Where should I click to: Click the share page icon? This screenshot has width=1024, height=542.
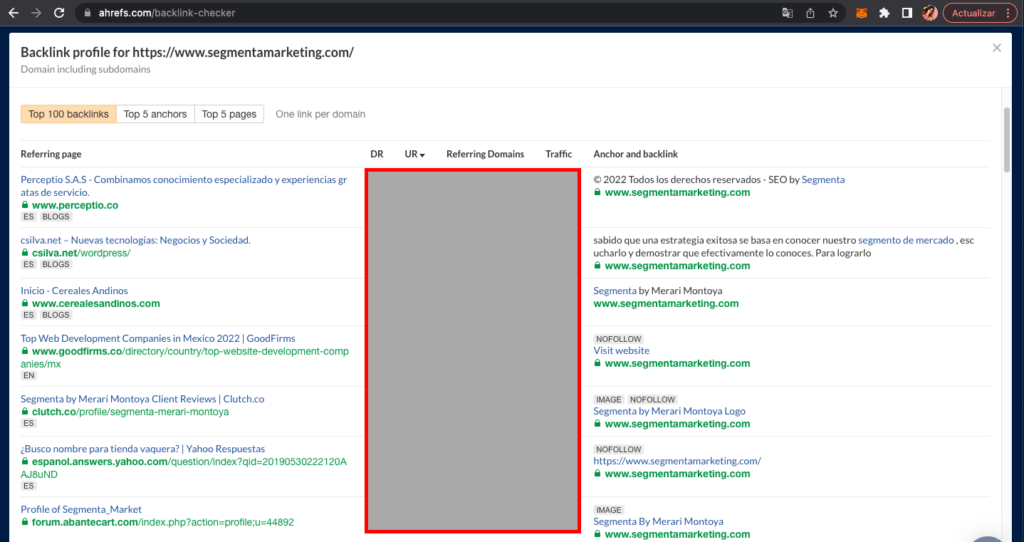[x=810, y=13]
